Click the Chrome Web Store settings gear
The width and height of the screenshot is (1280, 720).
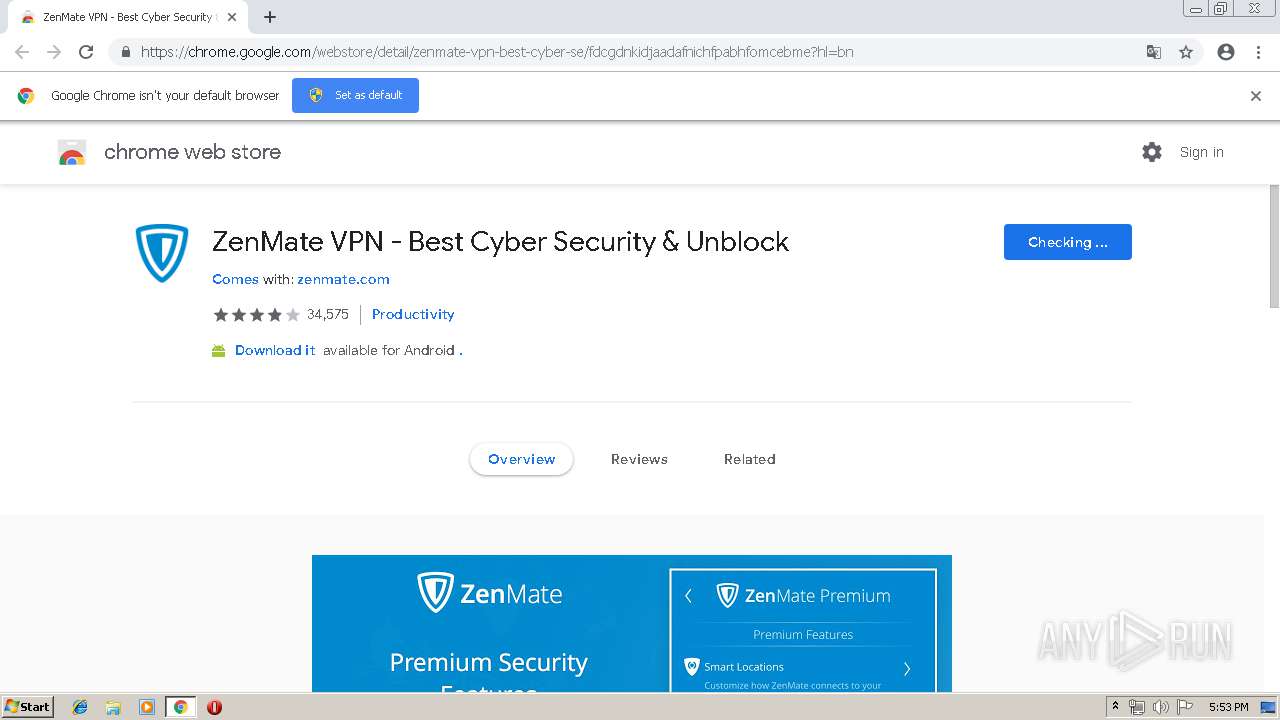[1152, 152]
